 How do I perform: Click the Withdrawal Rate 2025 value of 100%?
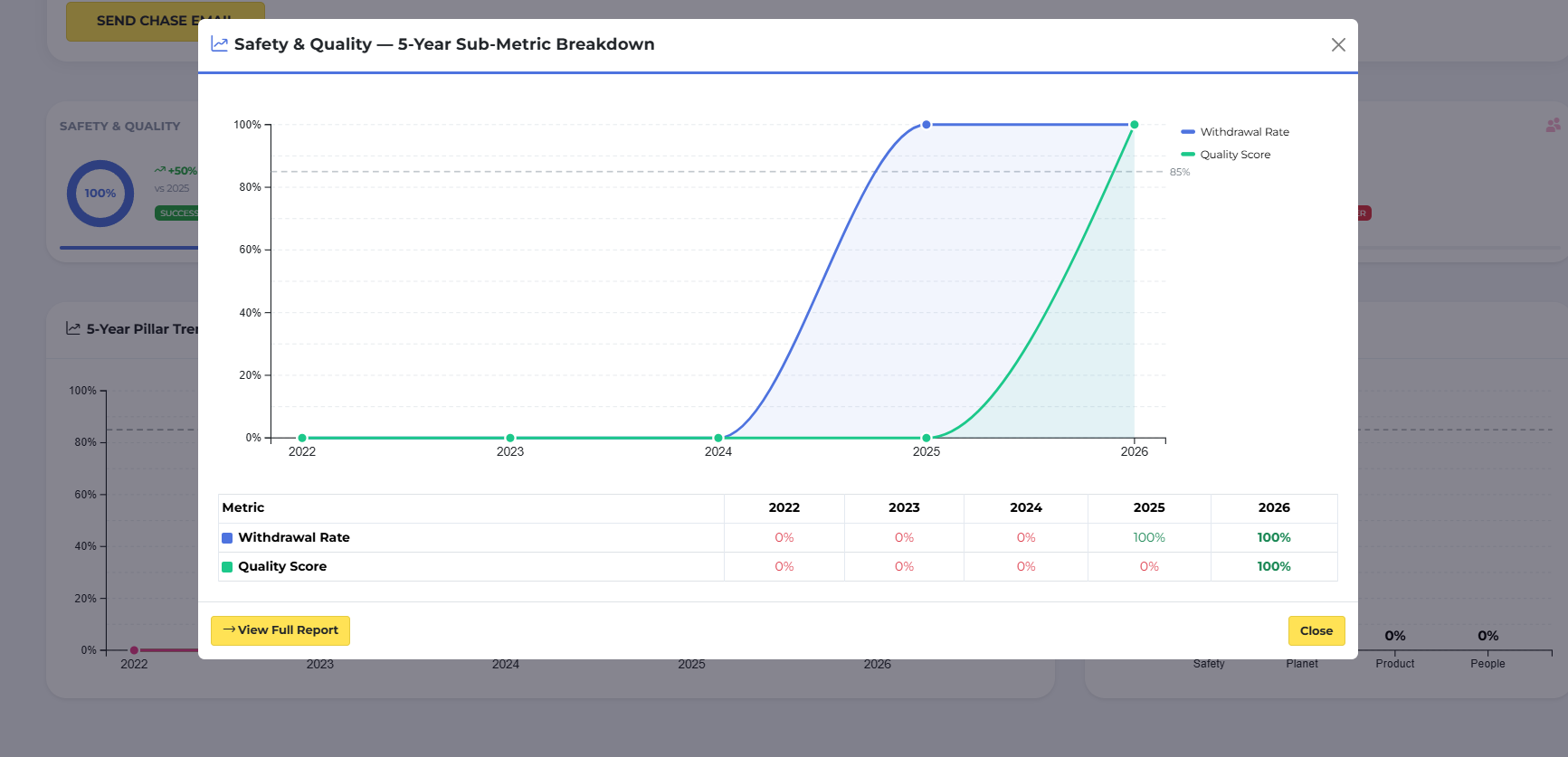[1148, 538]
